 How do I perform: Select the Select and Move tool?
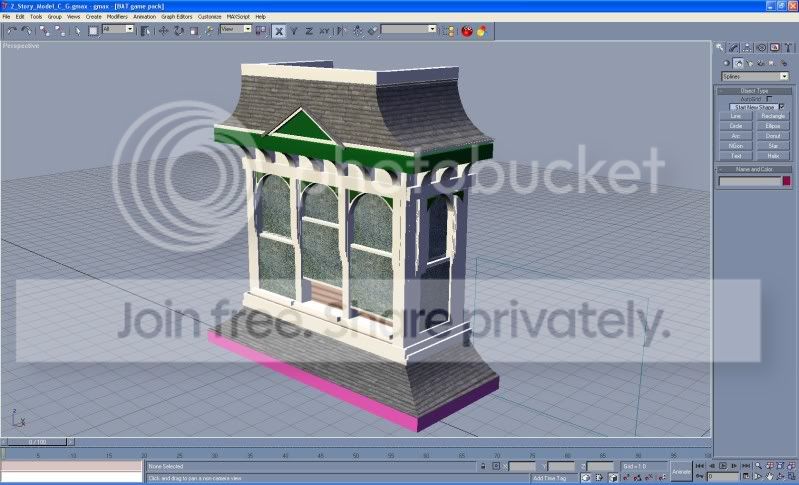[x=163, y=31]
